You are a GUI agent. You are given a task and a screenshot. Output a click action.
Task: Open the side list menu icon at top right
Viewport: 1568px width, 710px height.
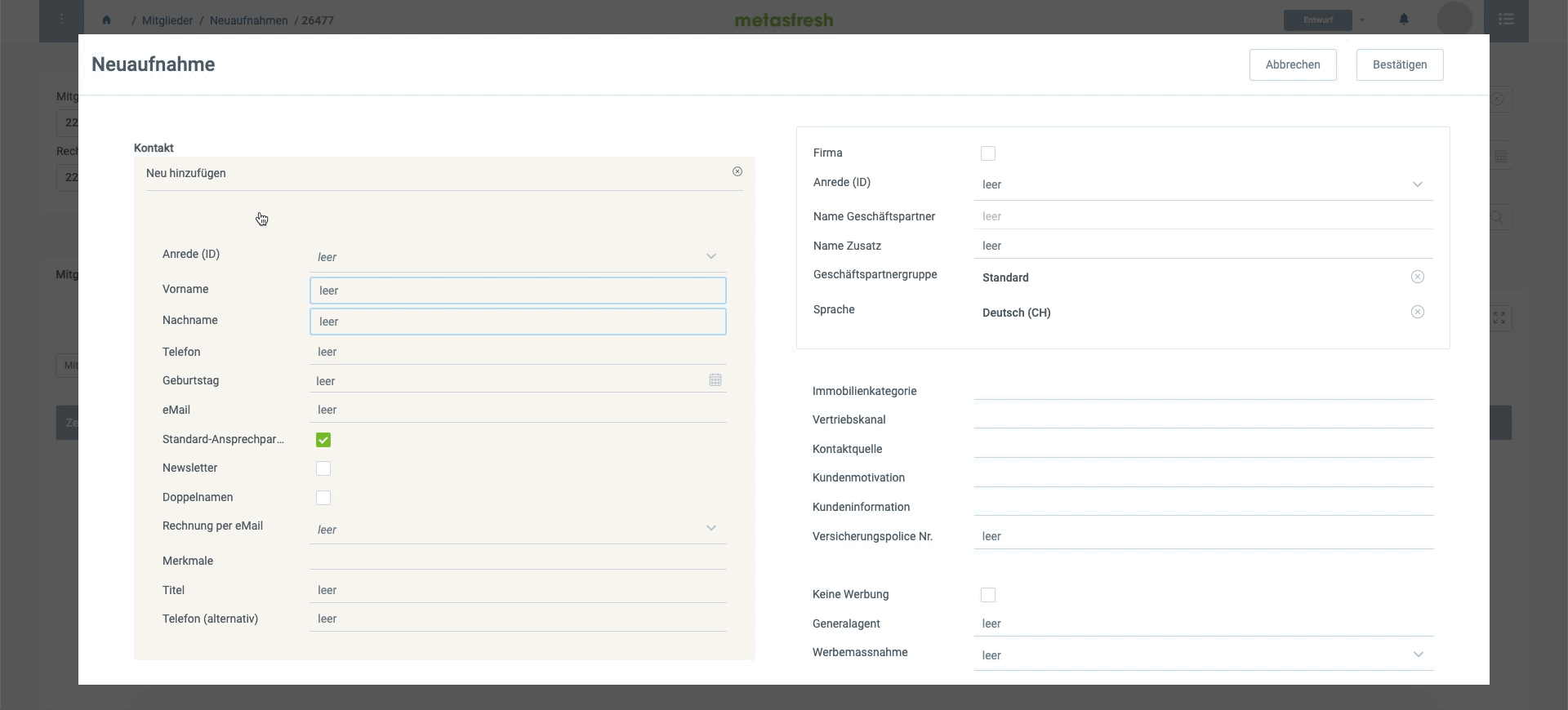pyautogui.click(x=1507, y=20)
